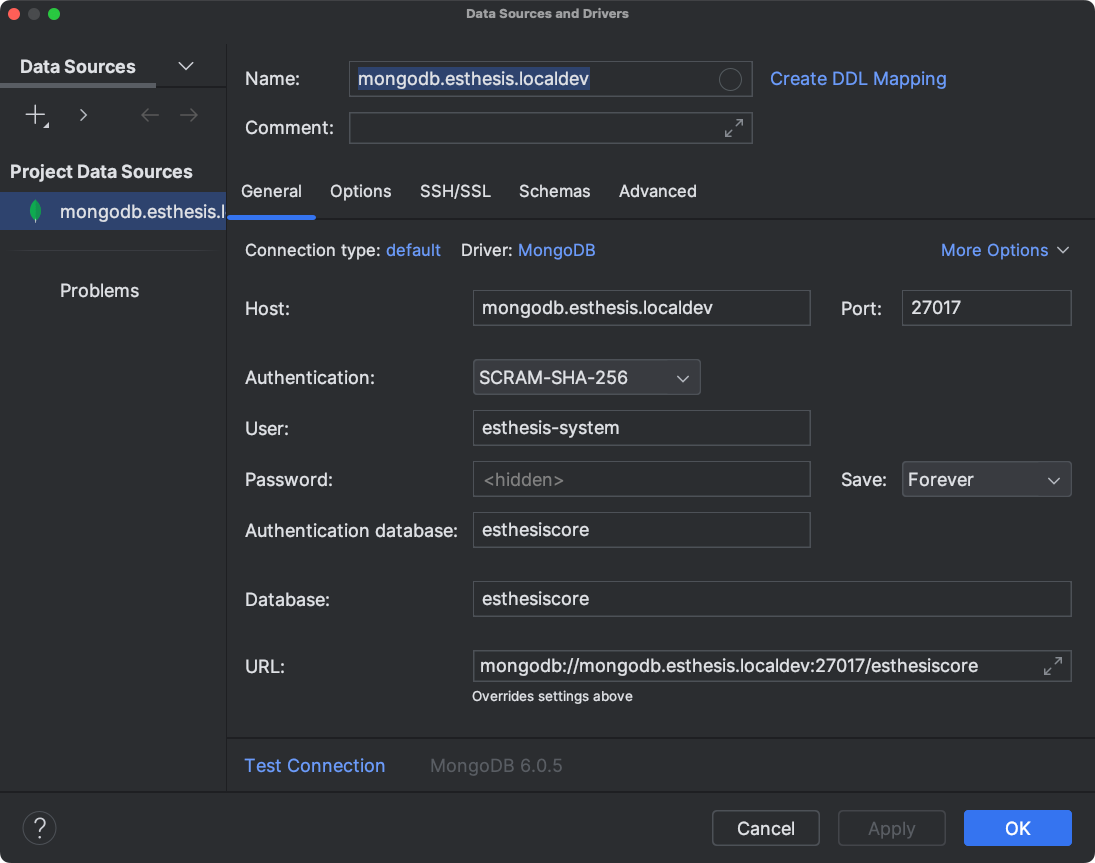This screenshot has height=863, width=1095.
Task: Click the duplicate data source arrow icon
Action: [x=83, y=114]
